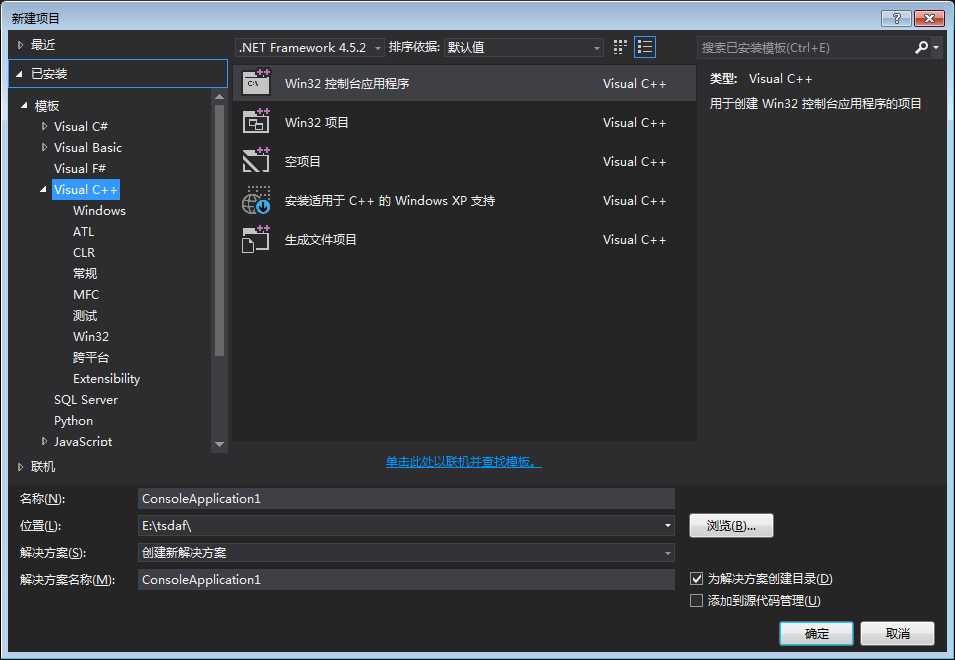The image size is (955, 660).
Task: Enable 添加到源代码管理 checkbox
Action: [x=697, y=600]
